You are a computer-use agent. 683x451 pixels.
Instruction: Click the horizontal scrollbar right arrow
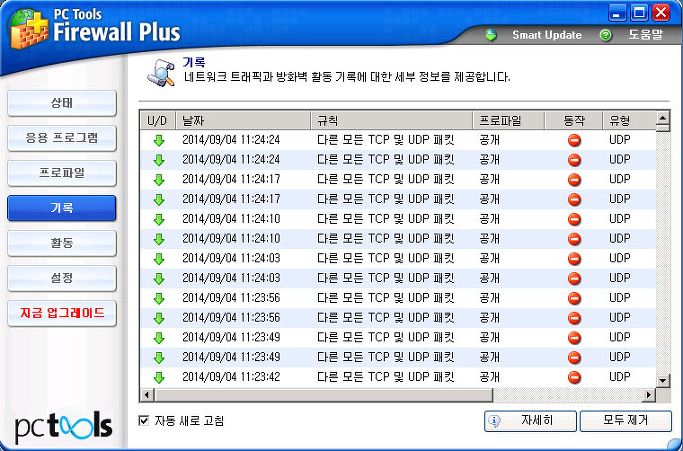pos(649,395)
